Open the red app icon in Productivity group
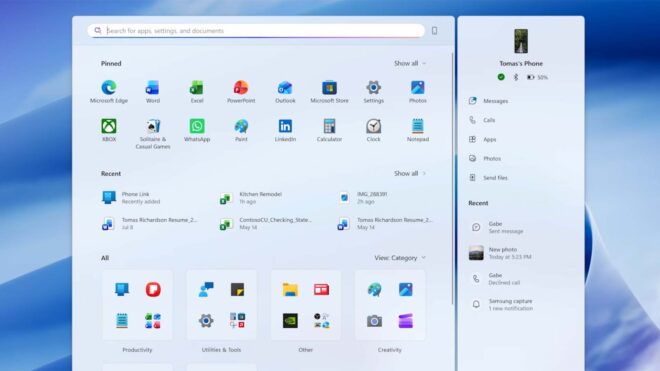660x371 pixels. point(153,289)
